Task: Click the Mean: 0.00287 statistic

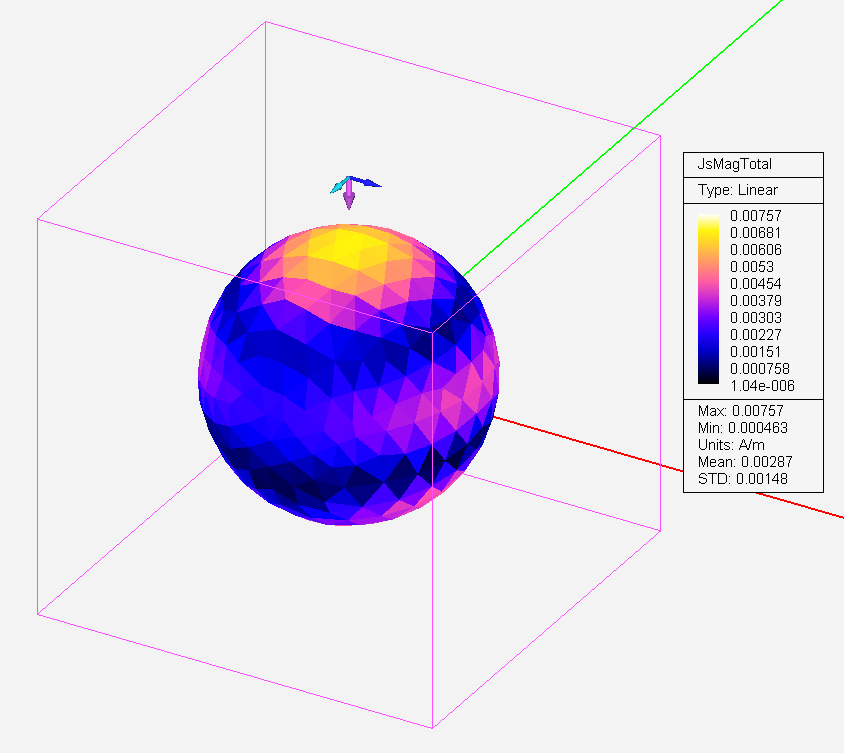Action: pyautogui.click(x=745, y=462)
